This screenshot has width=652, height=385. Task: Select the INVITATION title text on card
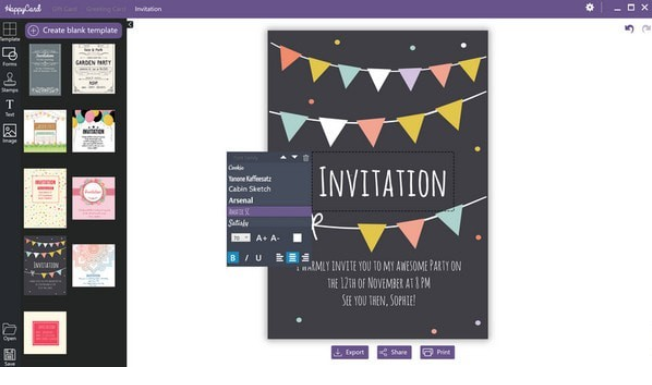click(x=383, y=182)
